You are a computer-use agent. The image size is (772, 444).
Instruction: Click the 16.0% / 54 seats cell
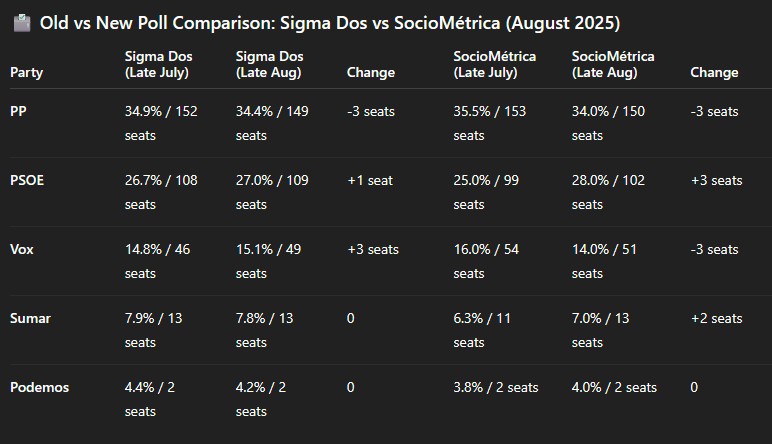[x=486, y=261]
